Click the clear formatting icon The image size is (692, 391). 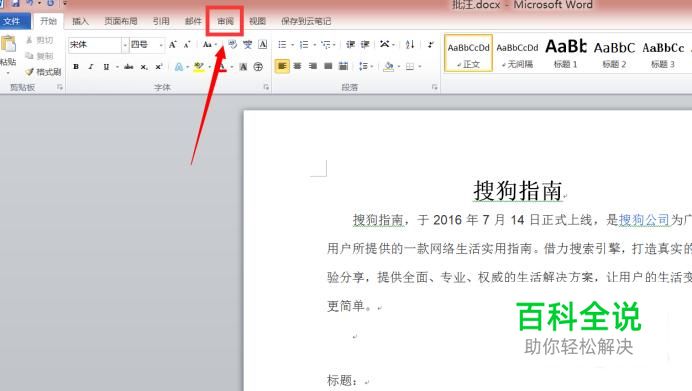tap(233, 44)
